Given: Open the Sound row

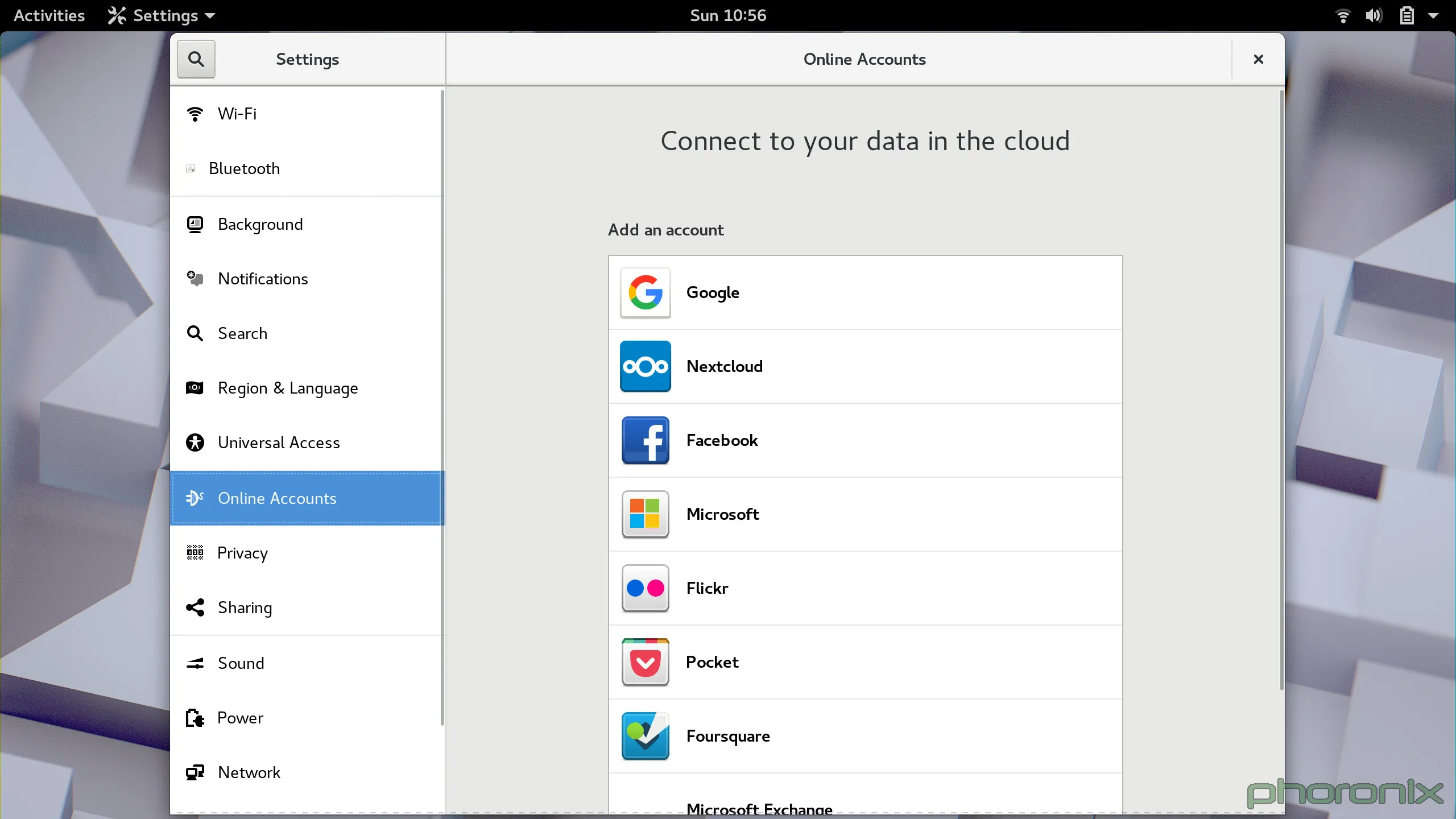Looking at the screenshot, I should 306,663.
